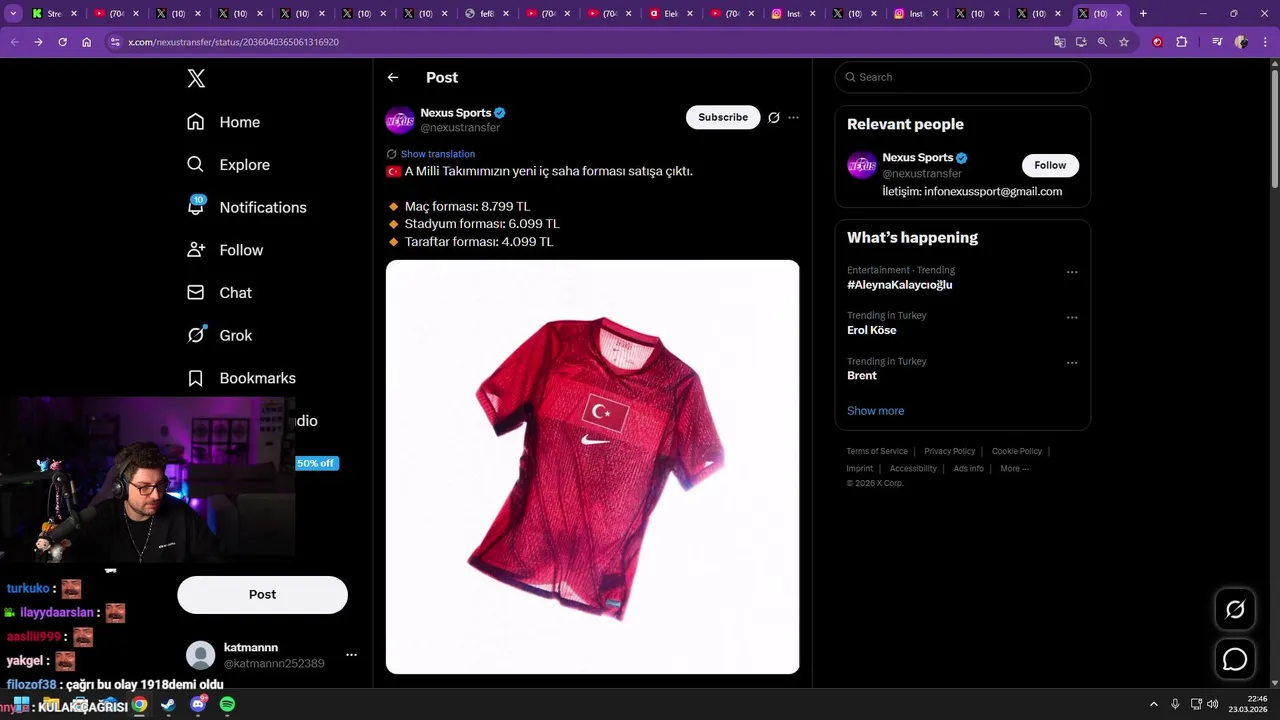
Task: Click Show more under What's happening
Action: [875, 411]
